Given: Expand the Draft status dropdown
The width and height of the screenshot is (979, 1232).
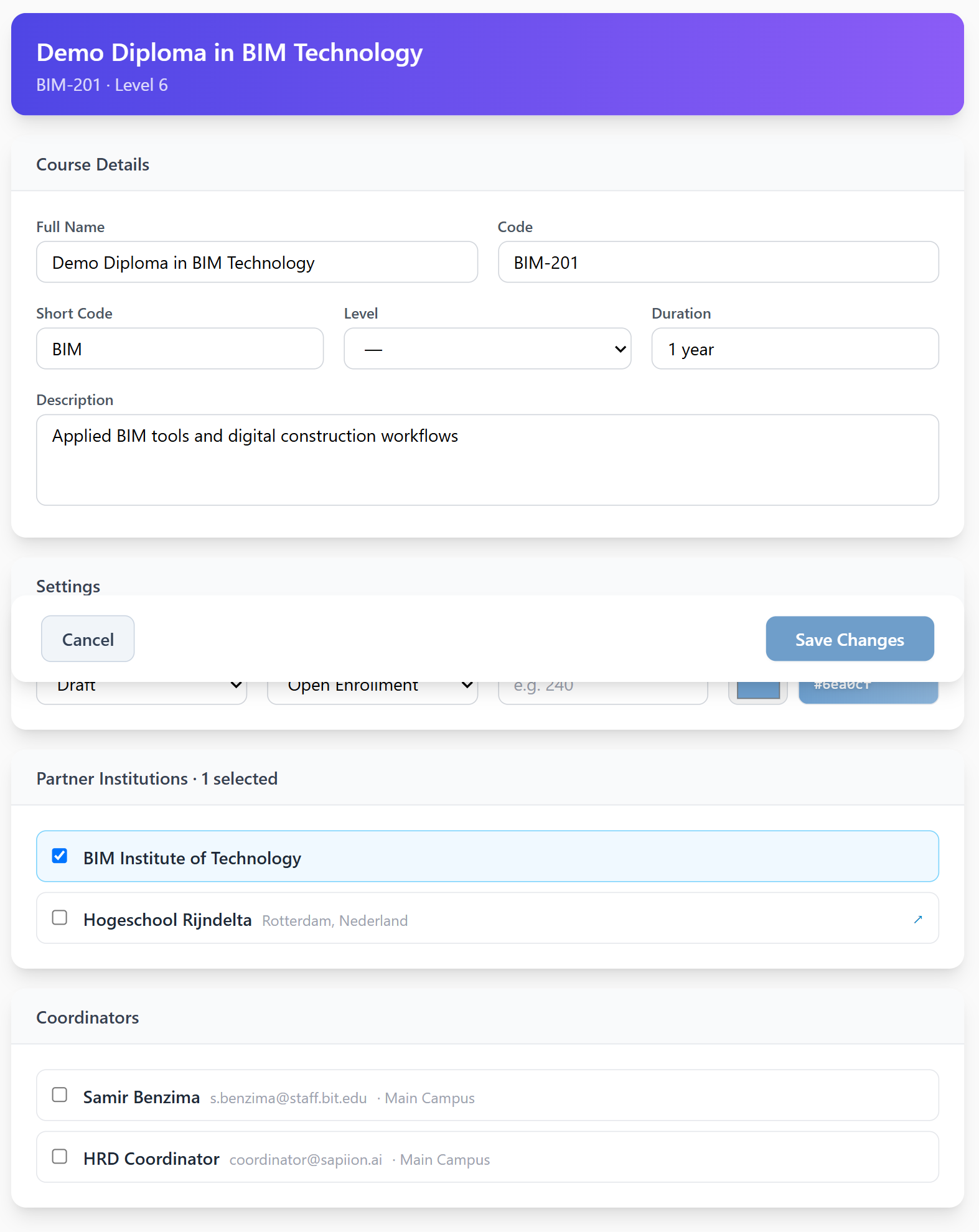Looking at the screenshot, I should pyautogui.click(x=142, y=693).
